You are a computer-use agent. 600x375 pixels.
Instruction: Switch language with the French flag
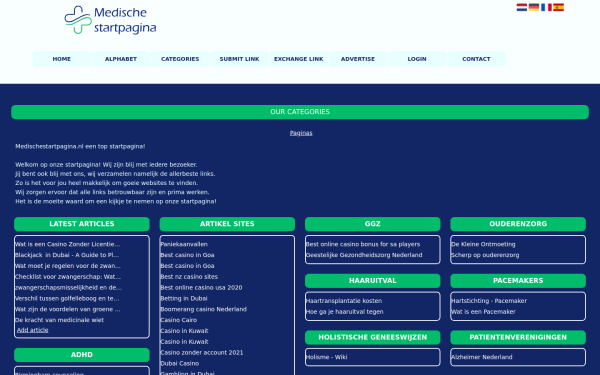[x=546, y=7]
